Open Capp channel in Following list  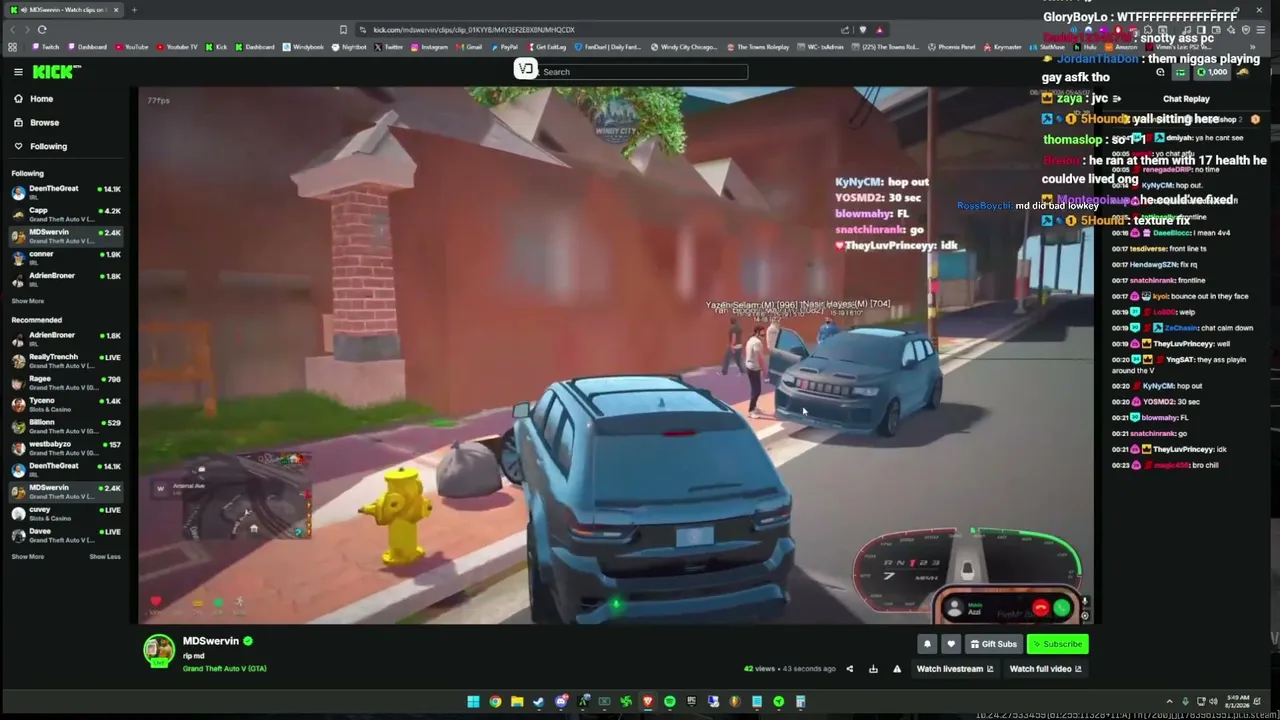(66, 215)
